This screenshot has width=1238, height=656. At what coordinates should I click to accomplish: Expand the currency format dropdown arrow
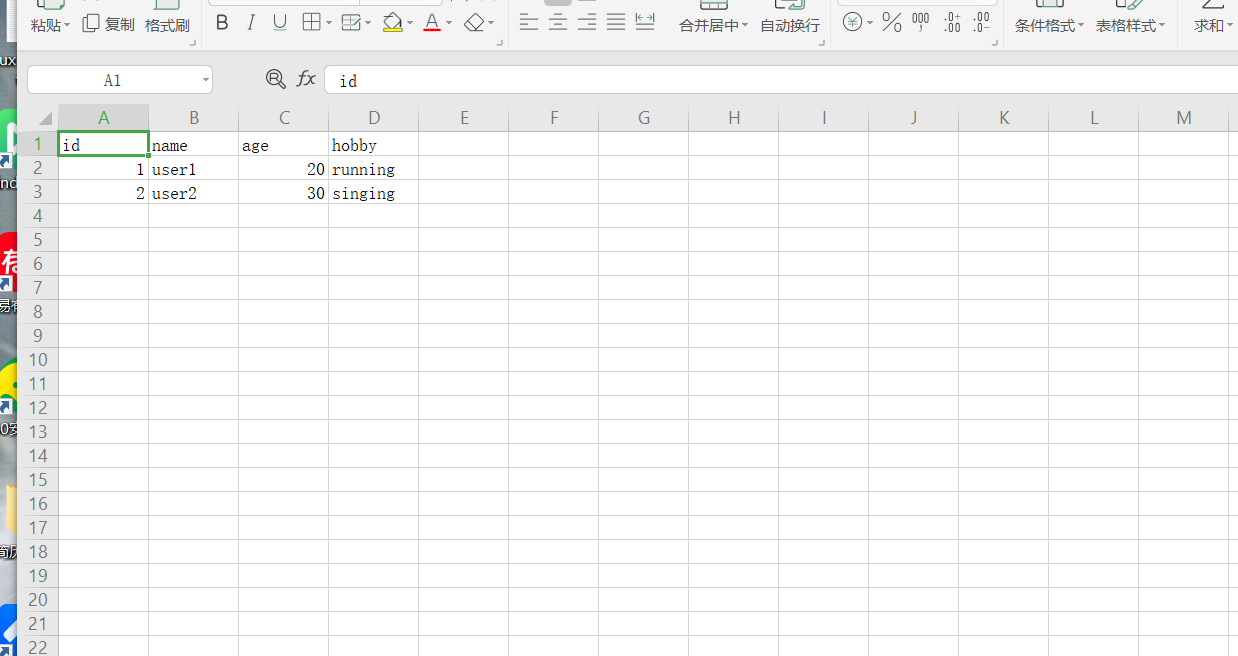[x=870, y=23]
